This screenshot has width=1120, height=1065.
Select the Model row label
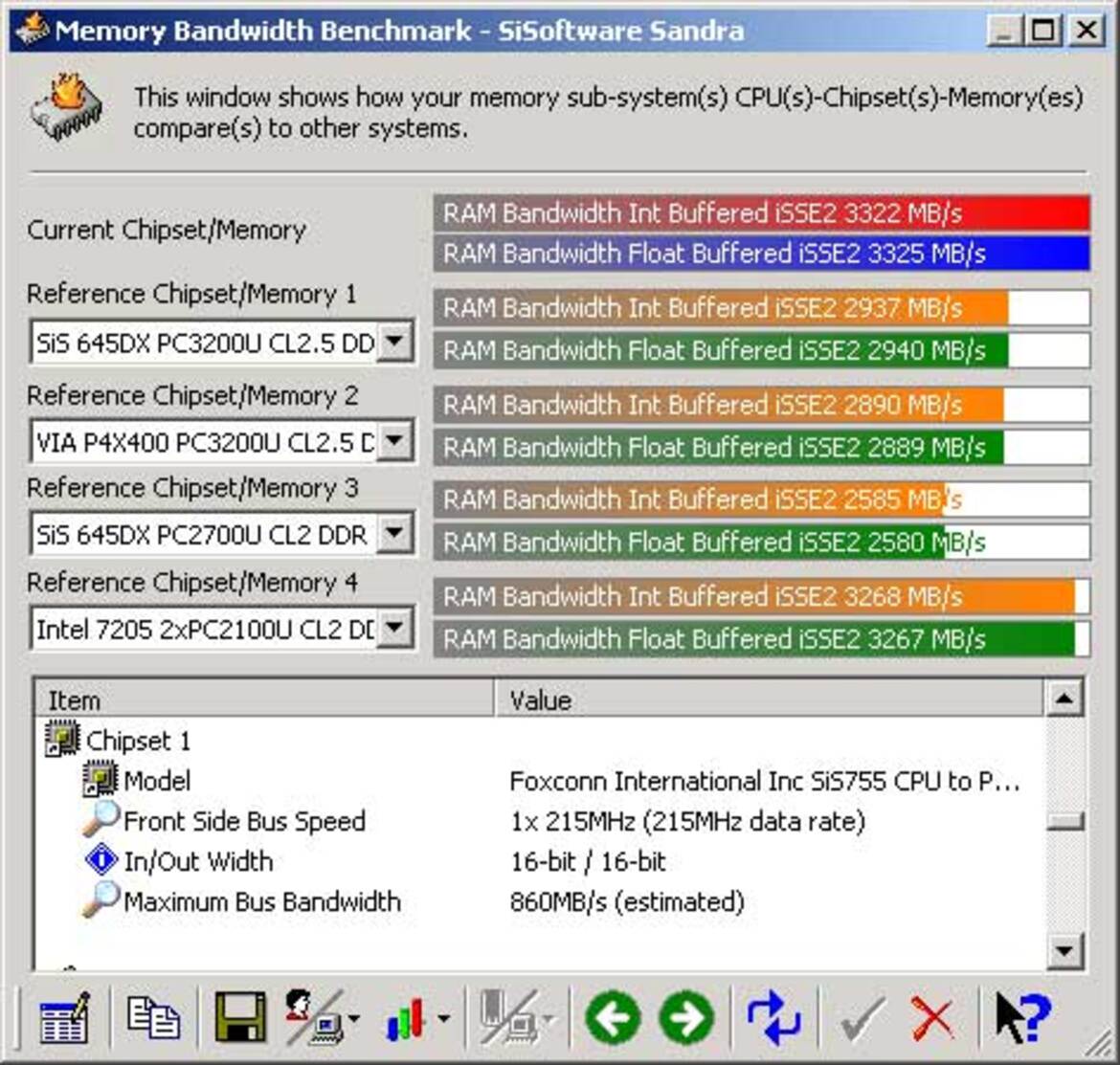[157, 780]
